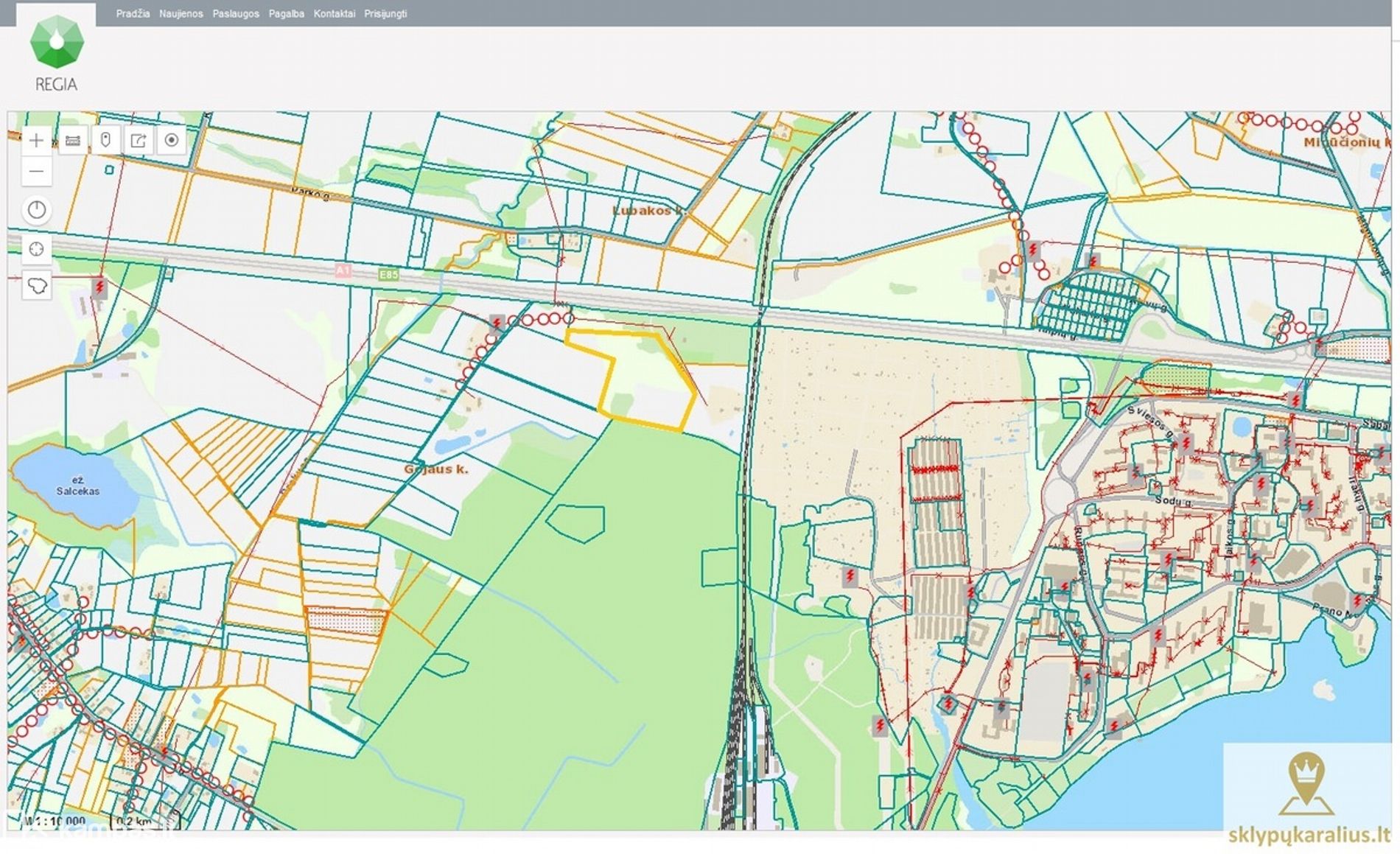This screenshot has width=1400, height=854.
Task: Go to Naujienos in top navigation
Action: pyautogui.click(x=181, y=14)
